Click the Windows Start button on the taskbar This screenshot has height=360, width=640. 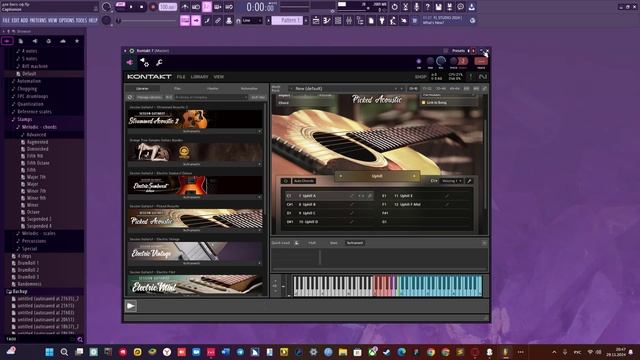(49, 352)
